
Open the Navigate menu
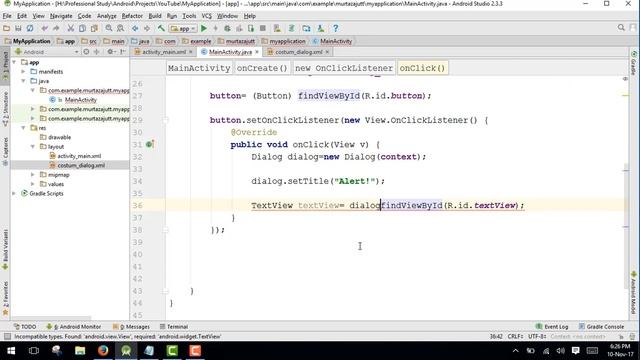click(61, 16)
